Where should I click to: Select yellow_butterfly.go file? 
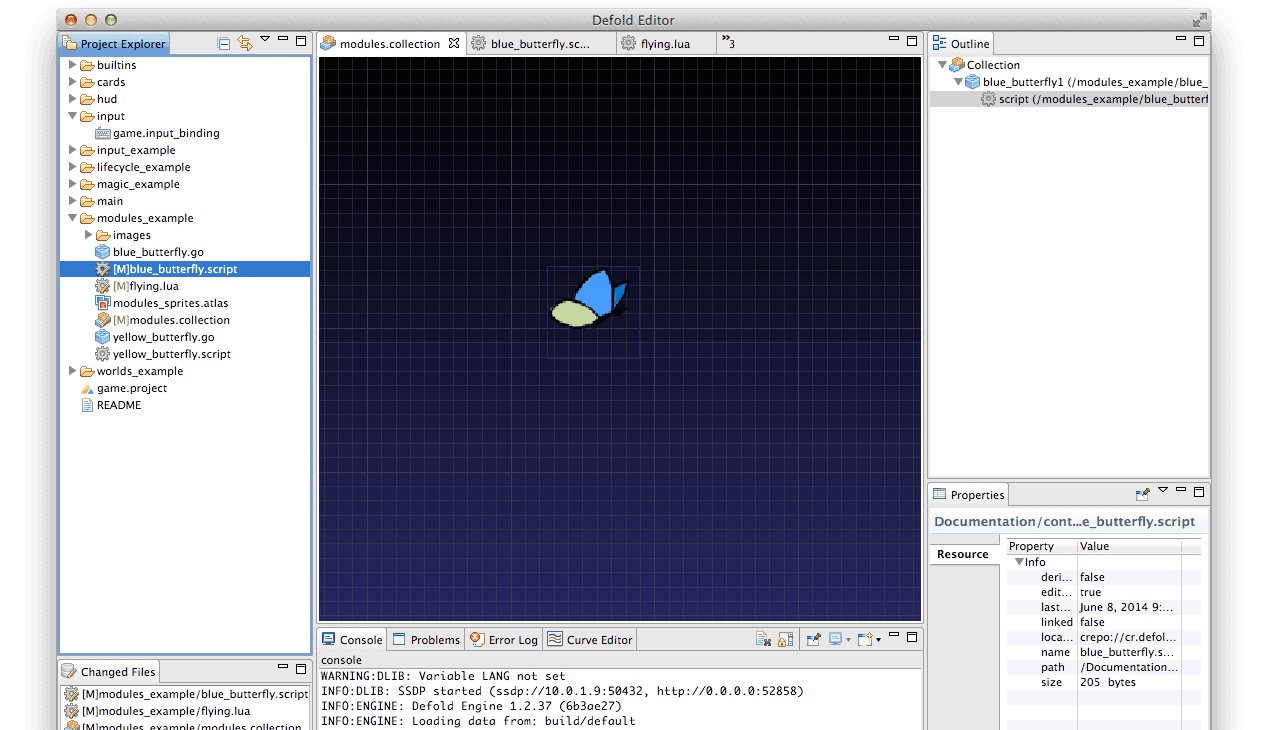(163, 337)
